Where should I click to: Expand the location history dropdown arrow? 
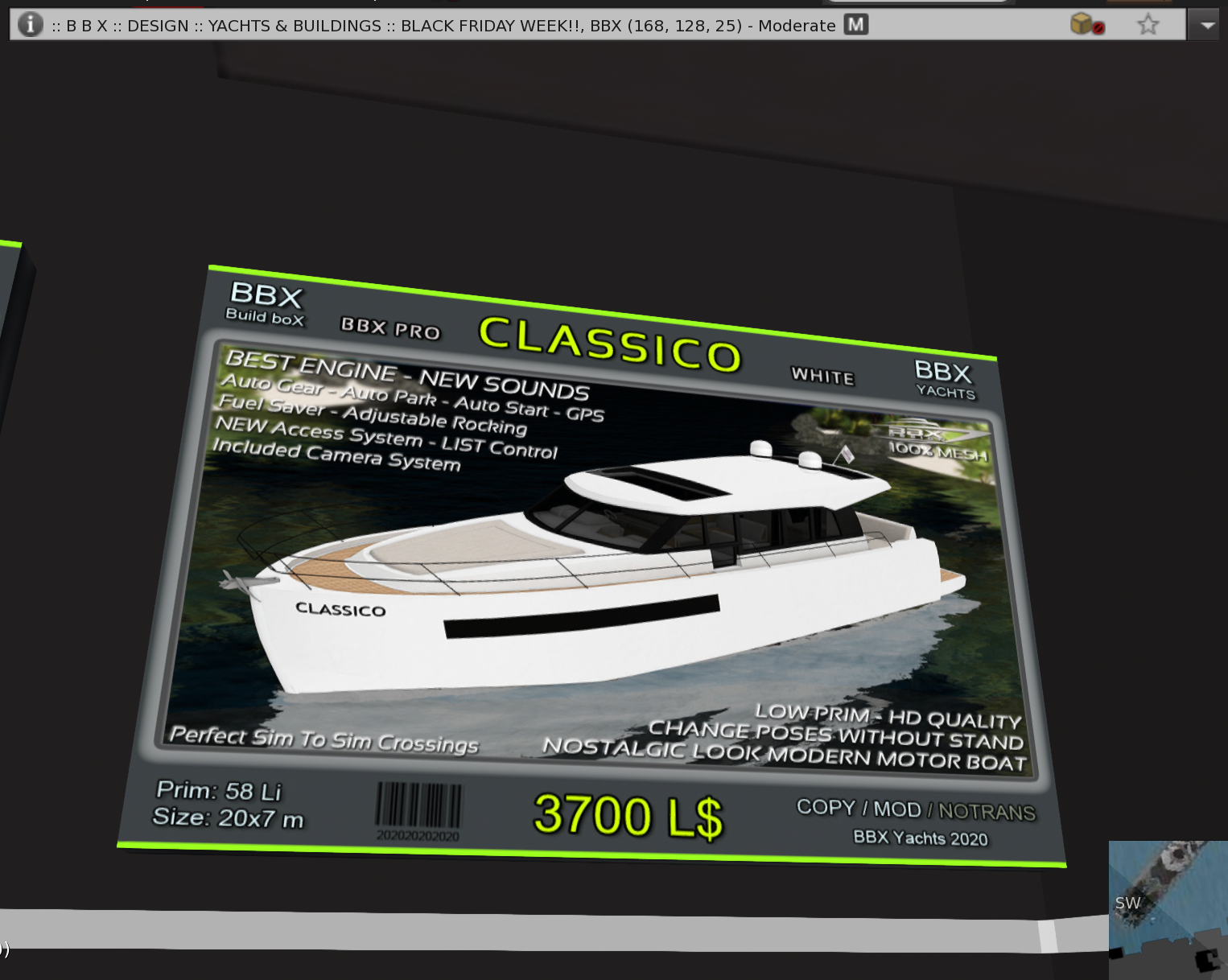pyautogui.click(x=1206, y=25)
